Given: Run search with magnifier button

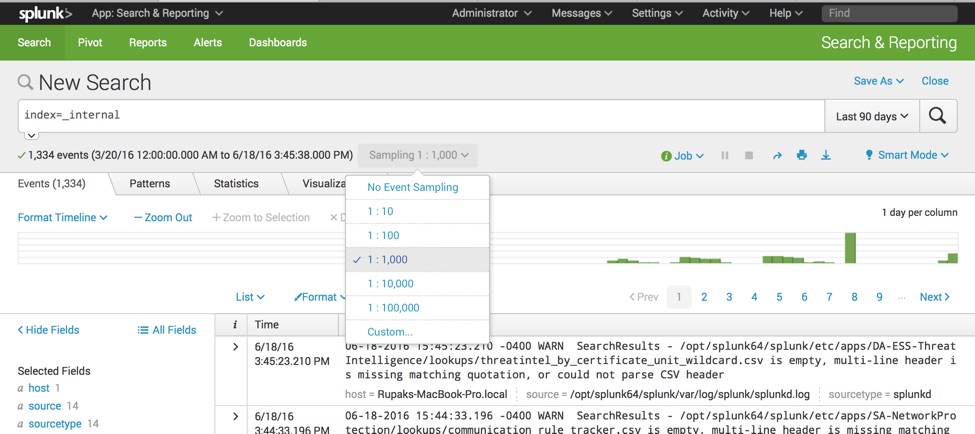Looking at the screenshot, I should (x=938, y=116).
